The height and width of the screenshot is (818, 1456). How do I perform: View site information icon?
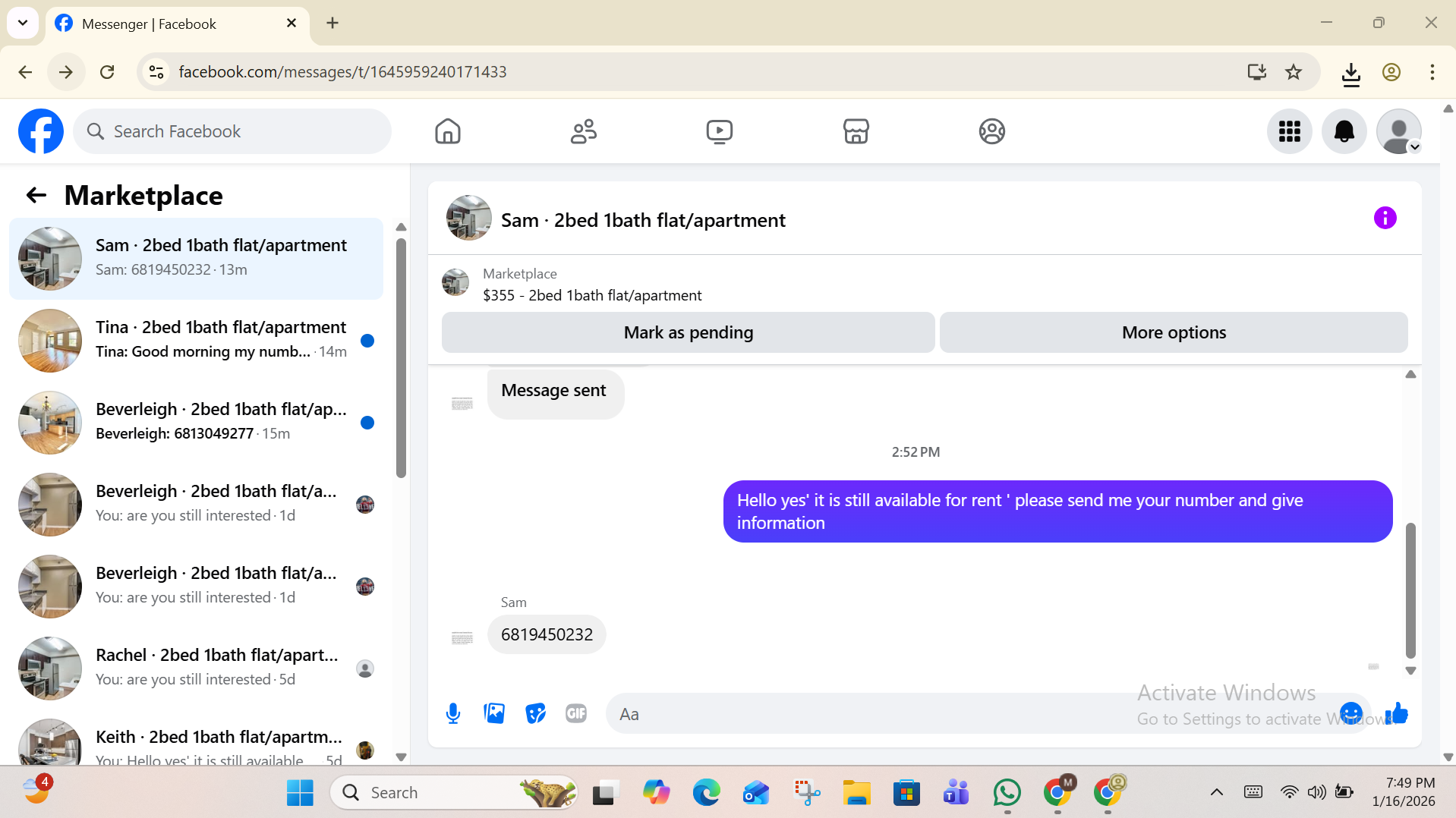pyautogui.click(x=156, y=72)
